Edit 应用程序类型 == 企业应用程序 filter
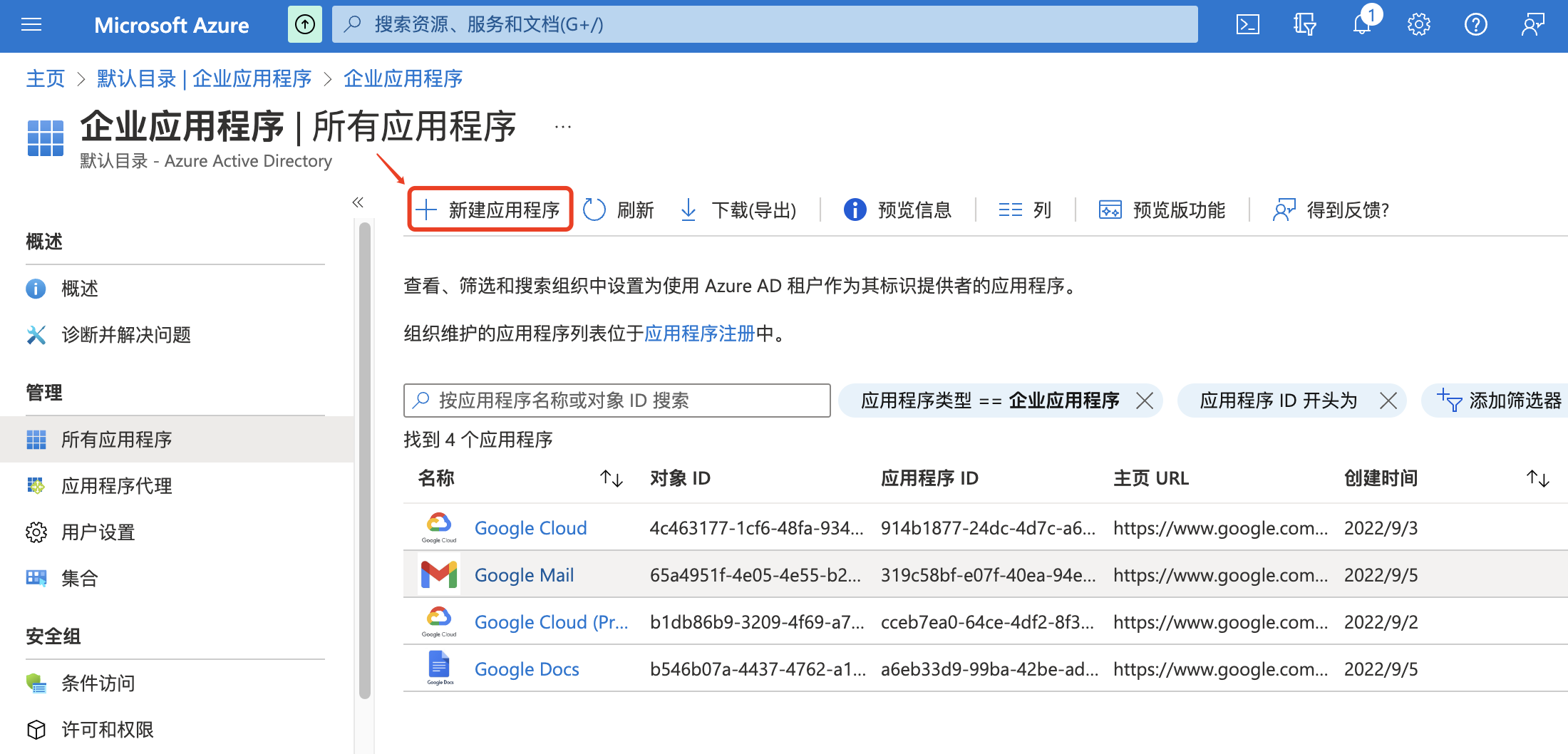 990,401
